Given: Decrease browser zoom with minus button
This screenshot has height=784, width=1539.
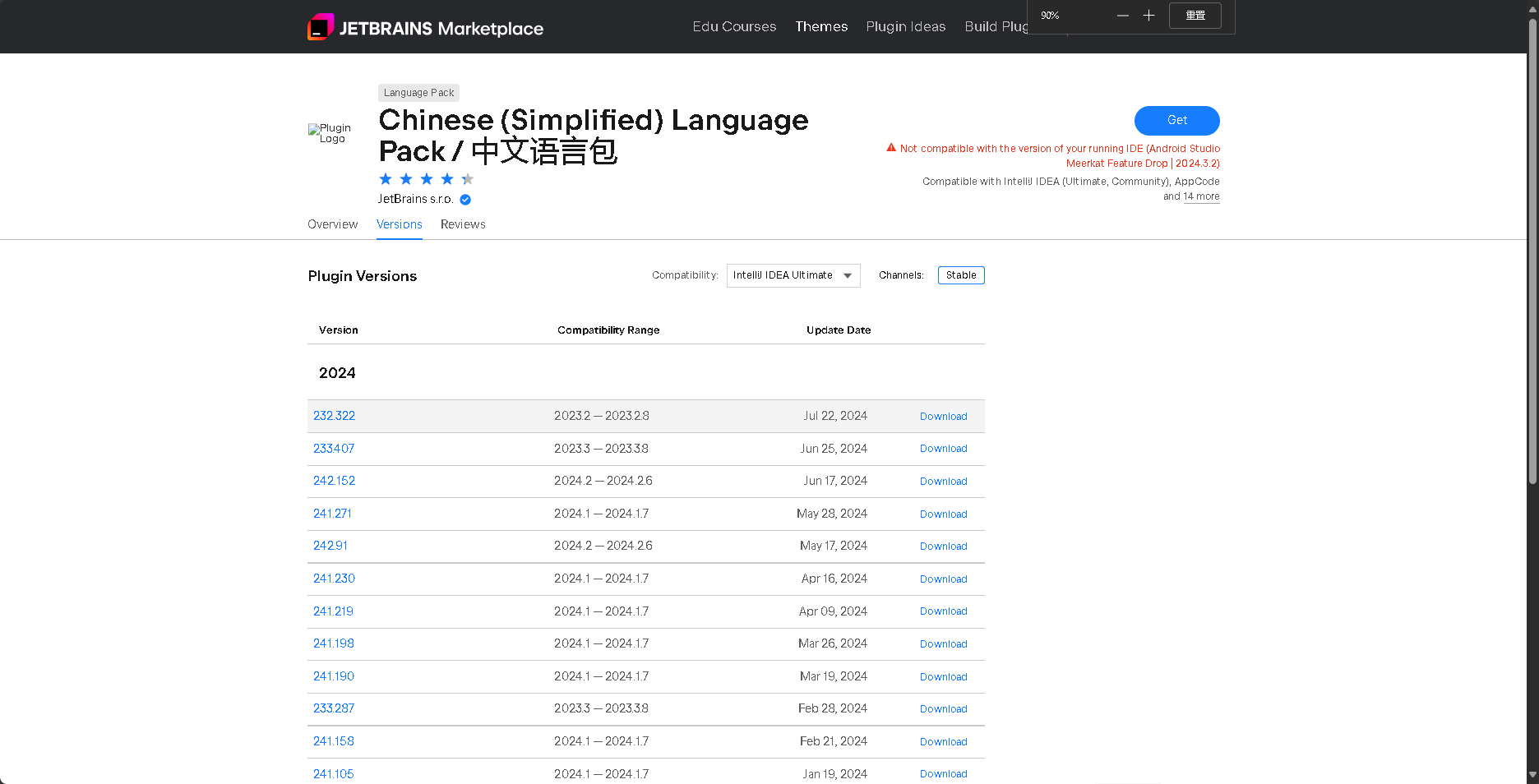Looking at the screenshot, I should pyautogui.click(x=1123, y=16).
